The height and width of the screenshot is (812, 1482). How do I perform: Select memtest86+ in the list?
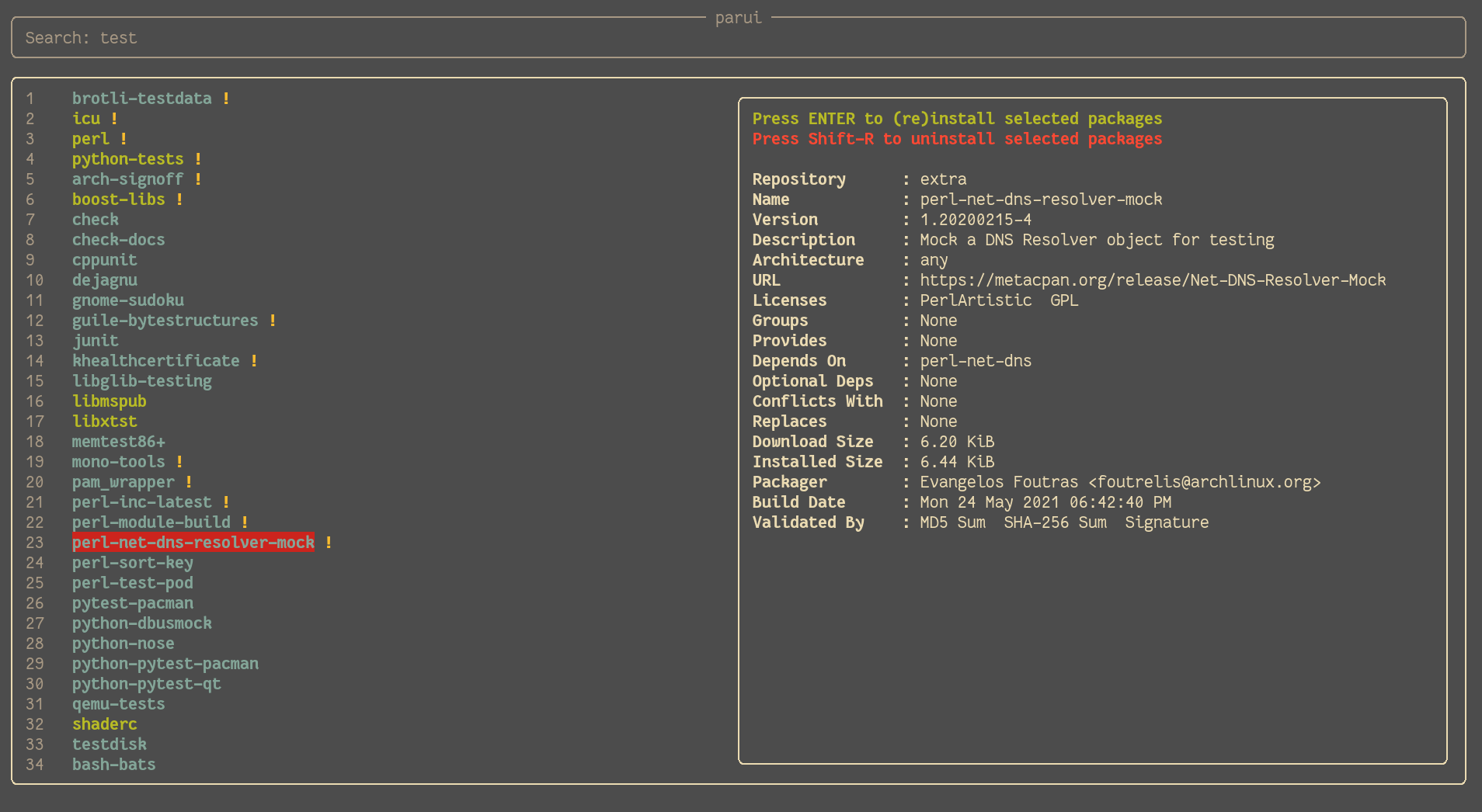click(x=119, y=442)
